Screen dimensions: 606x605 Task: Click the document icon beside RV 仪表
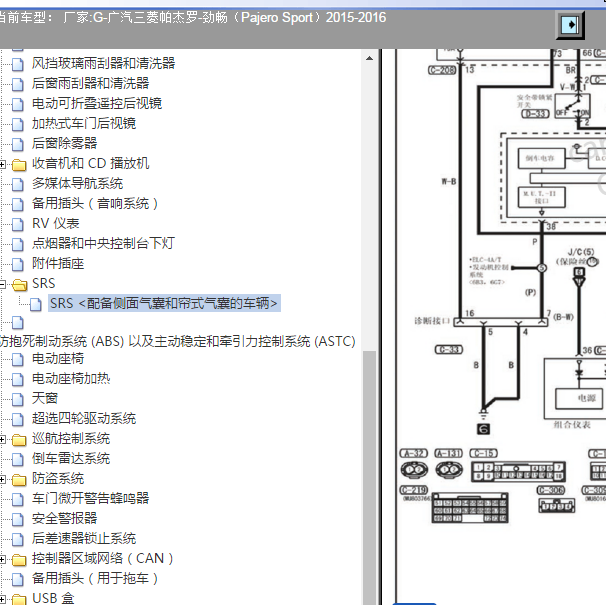(18, 224)
